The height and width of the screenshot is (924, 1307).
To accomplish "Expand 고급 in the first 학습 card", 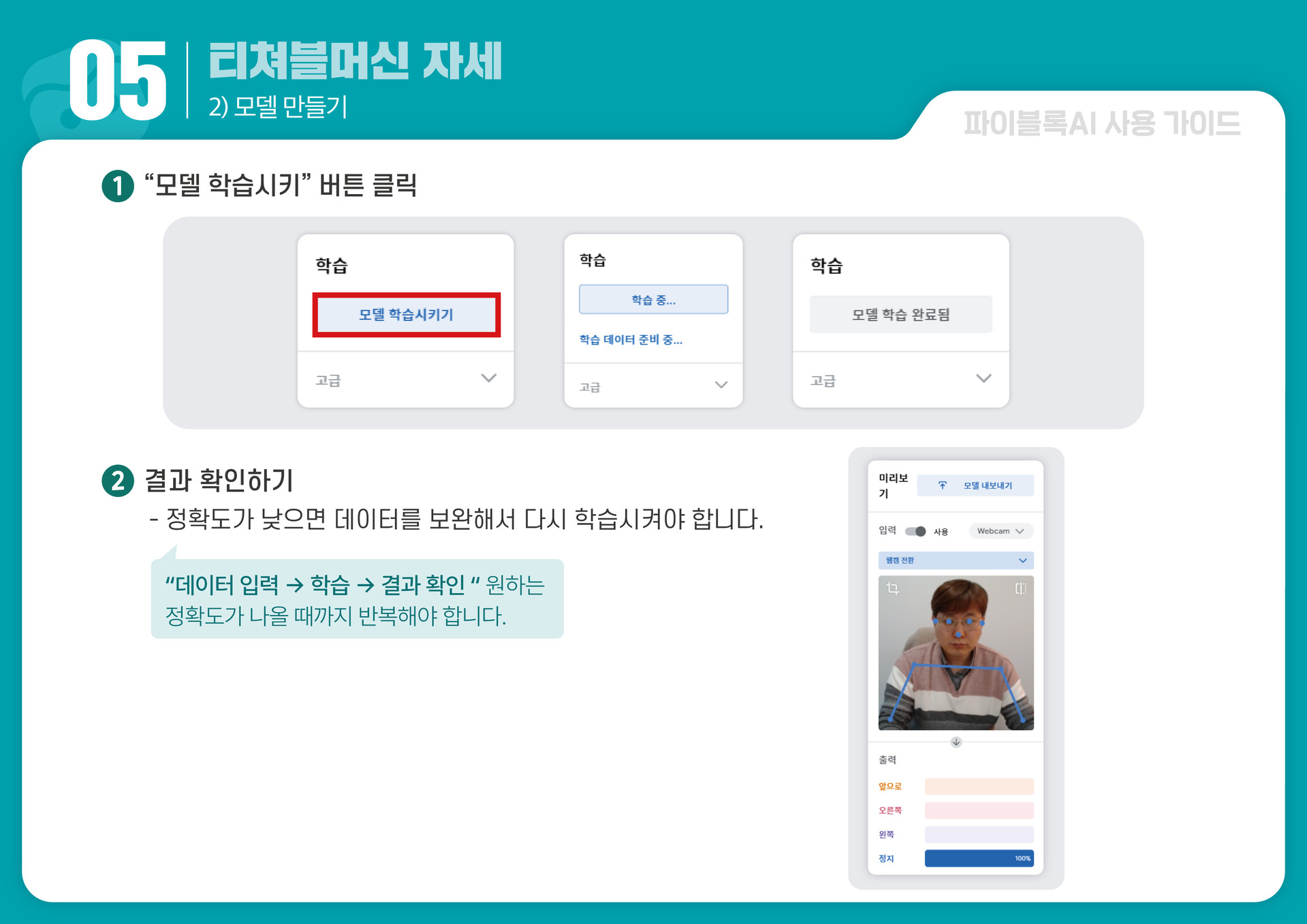I will 405,379.
